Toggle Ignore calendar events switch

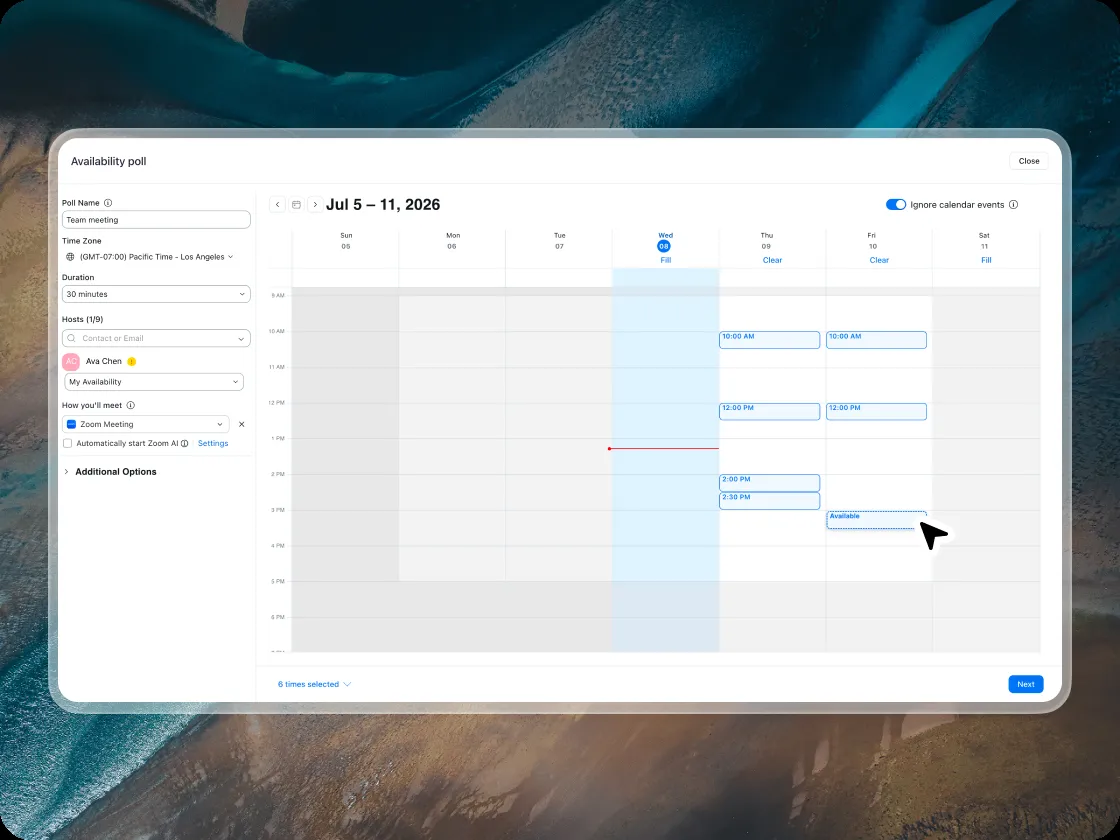click(896, 204)
